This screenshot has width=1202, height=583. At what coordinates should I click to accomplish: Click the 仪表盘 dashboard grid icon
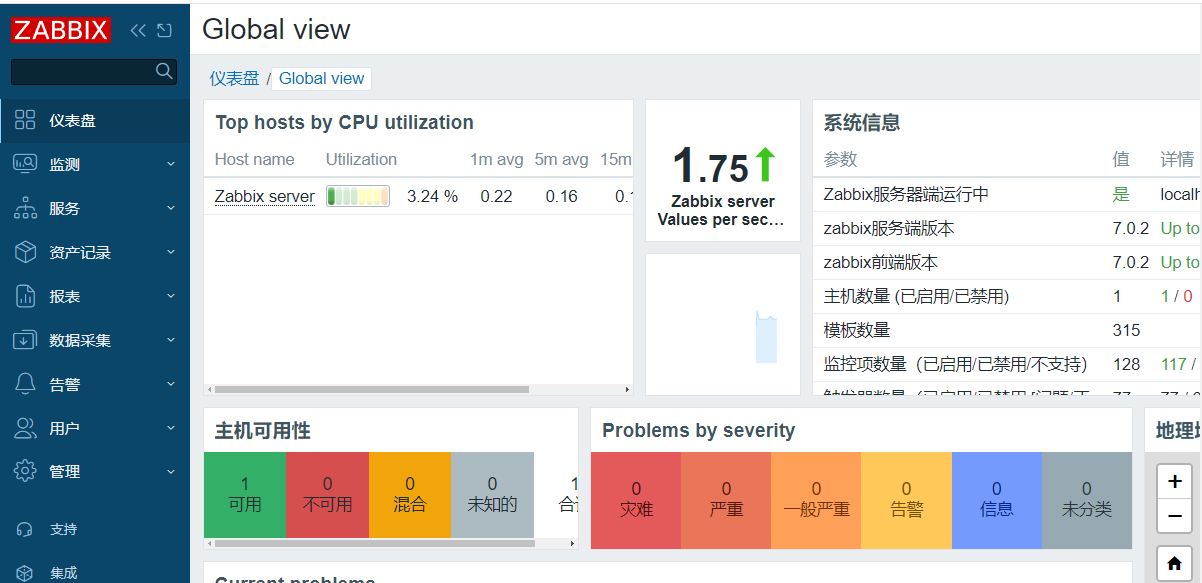tap(26, 120)
